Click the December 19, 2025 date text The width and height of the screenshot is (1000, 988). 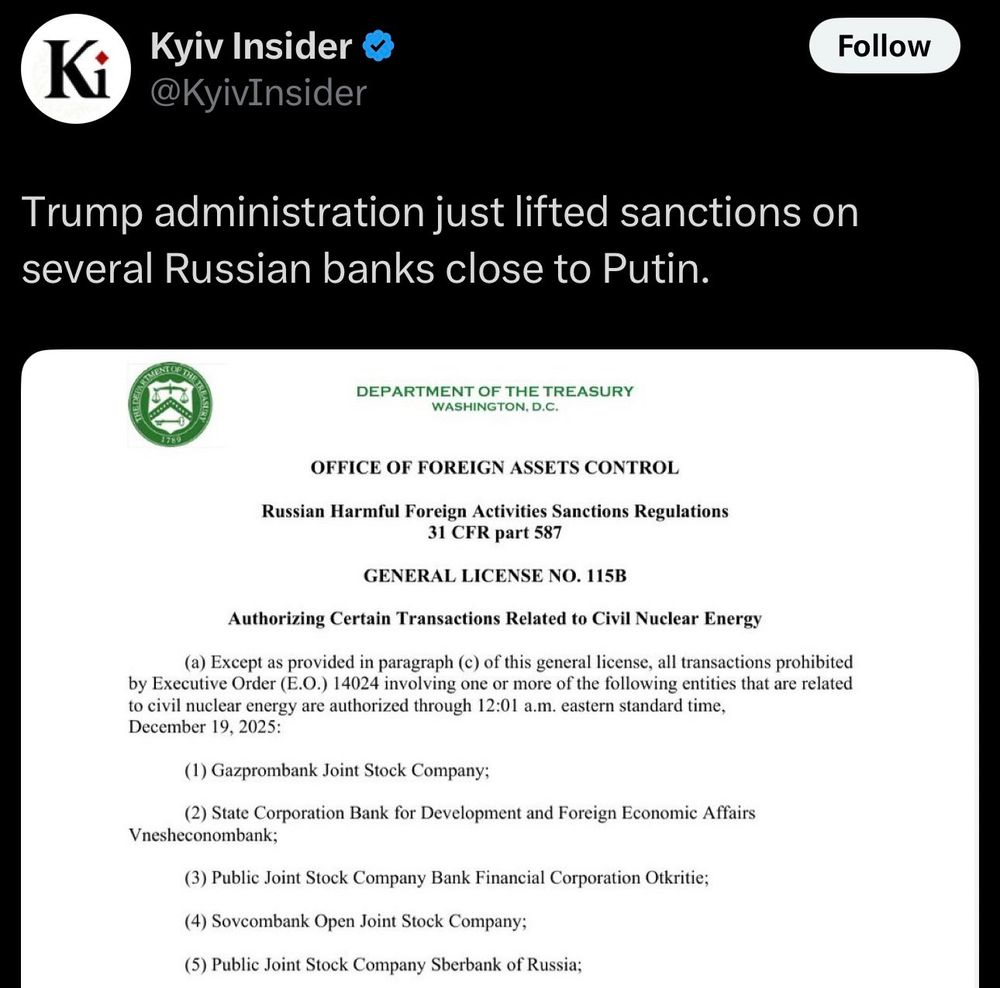point(204,727)
